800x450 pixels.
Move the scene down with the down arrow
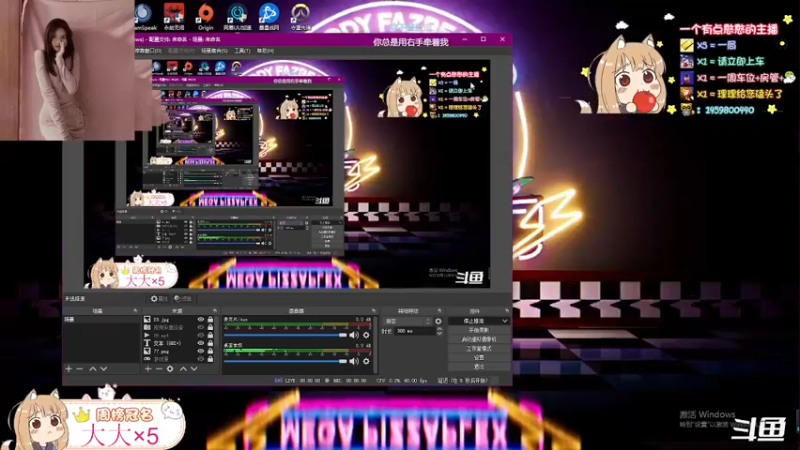(x=104, y=368)
